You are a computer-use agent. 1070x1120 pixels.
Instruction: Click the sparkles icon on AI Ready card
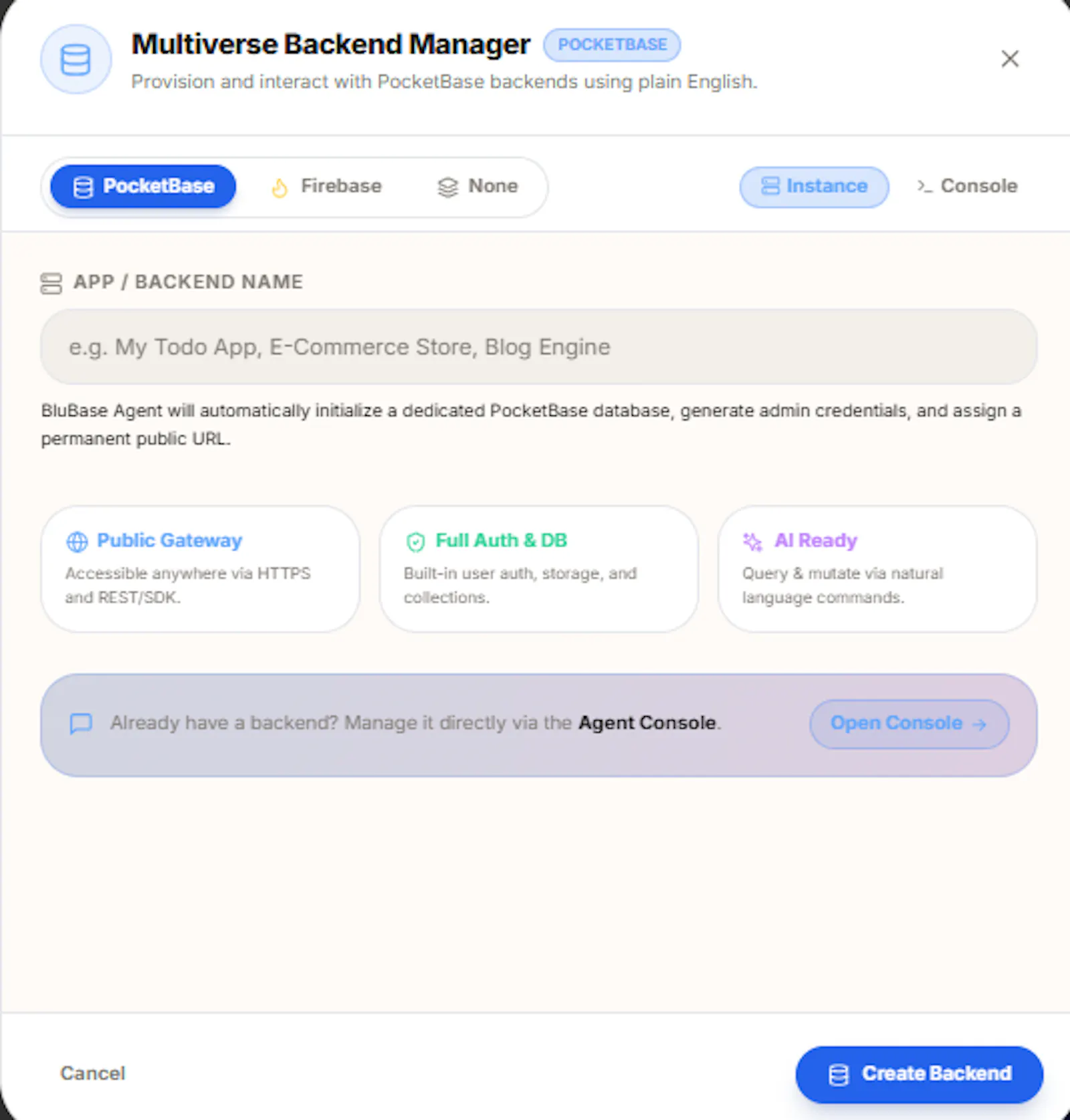(x=753, y=542)
